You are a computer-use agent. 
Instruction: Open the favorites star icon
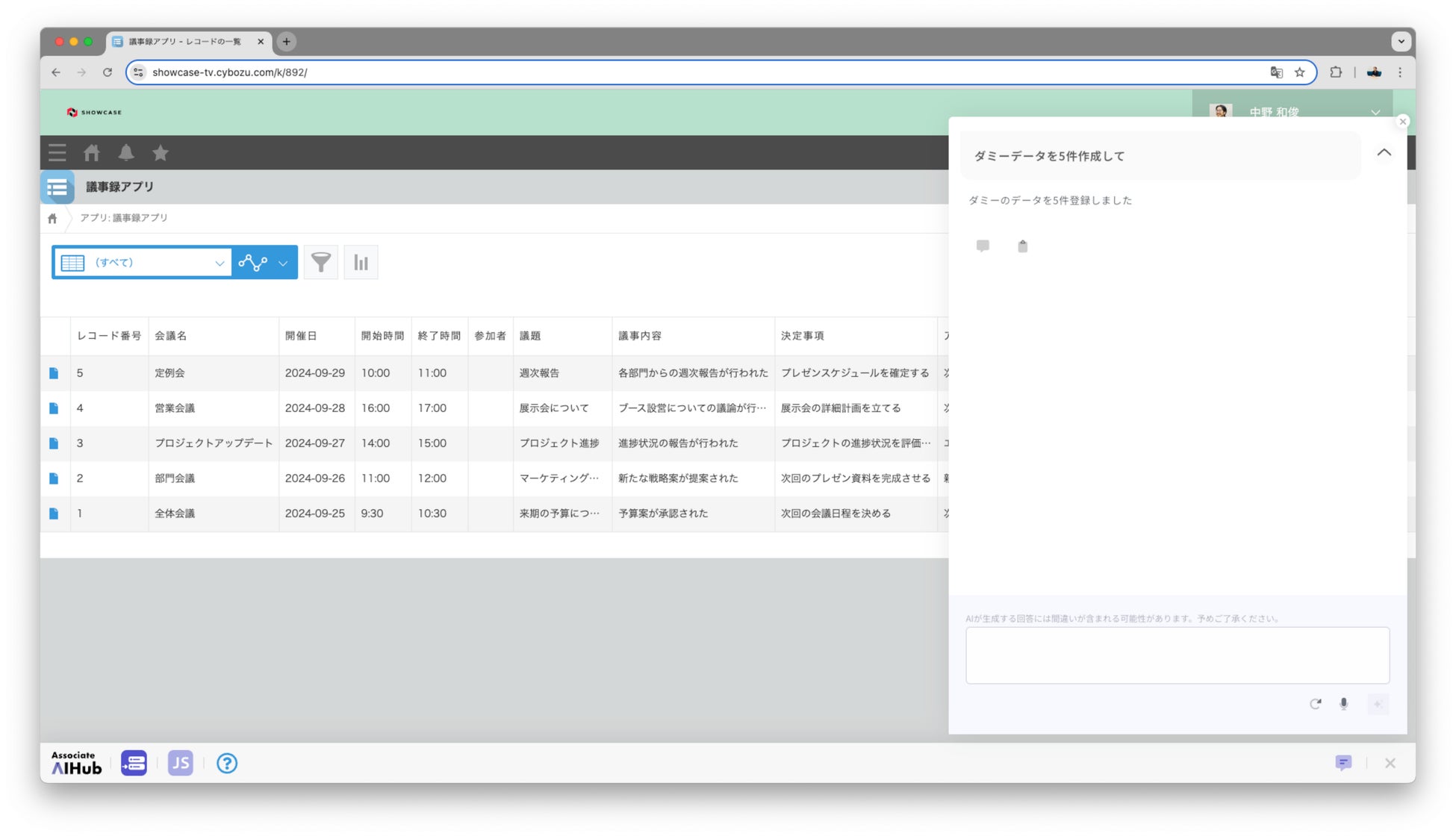(x=161, y=153)
